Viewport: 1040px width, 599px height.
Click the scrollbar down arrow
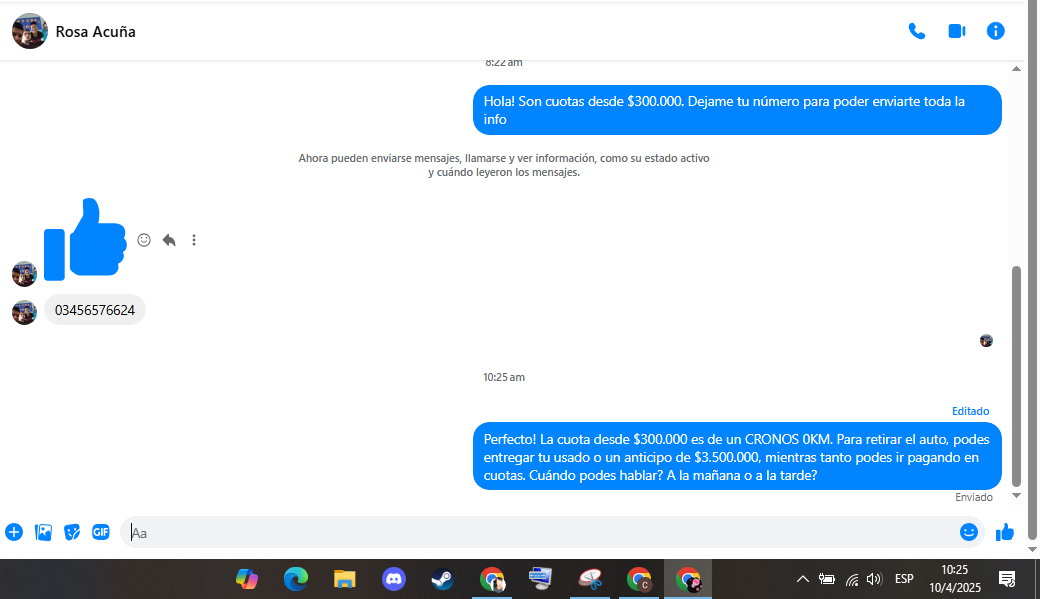(1017, 495)
